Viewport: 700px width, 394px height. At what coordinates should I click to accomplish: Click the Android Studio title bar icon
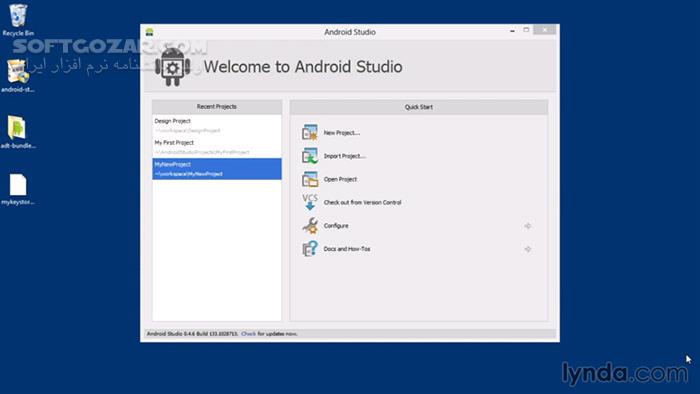pos(150,32)
